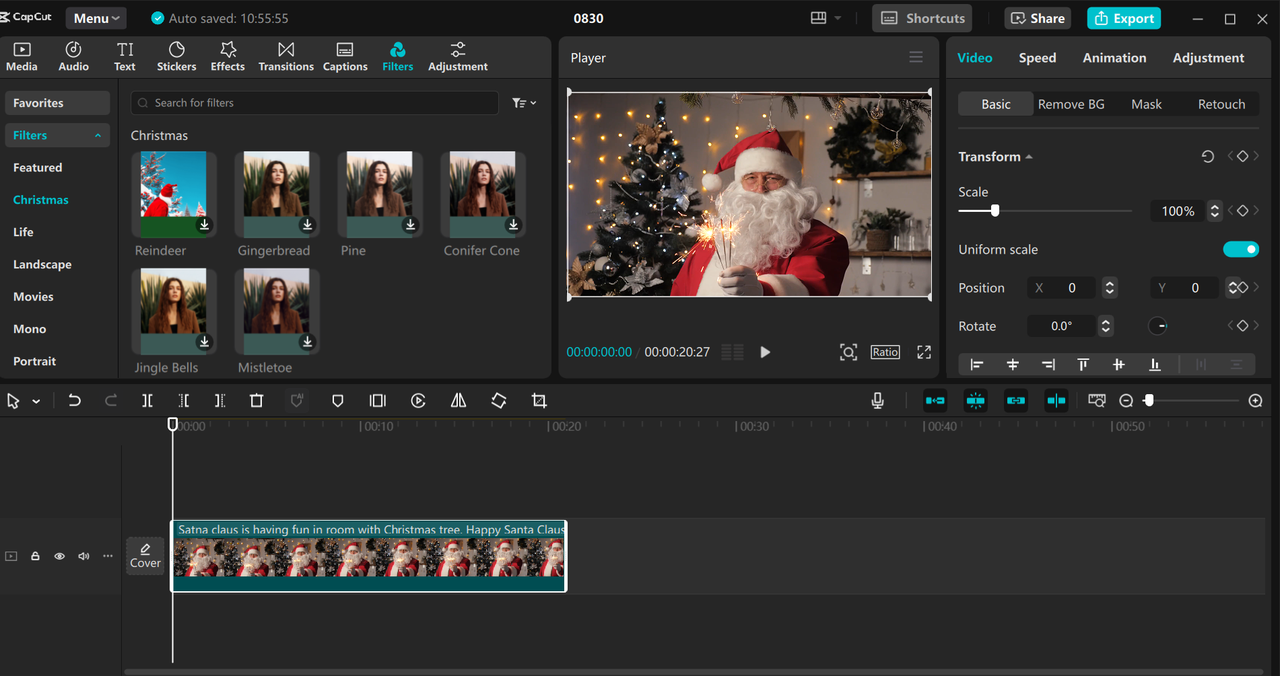Click the Scale slider handle
1280x676 pixels.
[995, 211]
